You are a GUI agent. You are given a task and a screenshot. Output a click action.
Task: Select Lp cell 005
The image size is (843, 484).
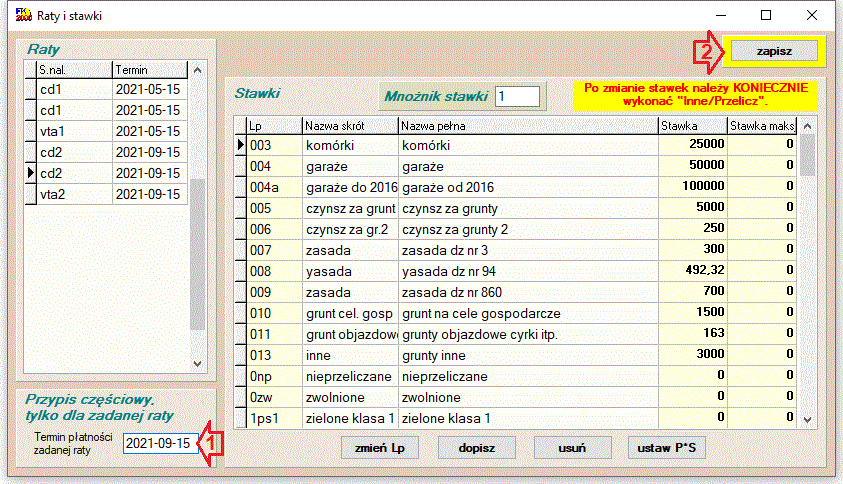(274, 208)
